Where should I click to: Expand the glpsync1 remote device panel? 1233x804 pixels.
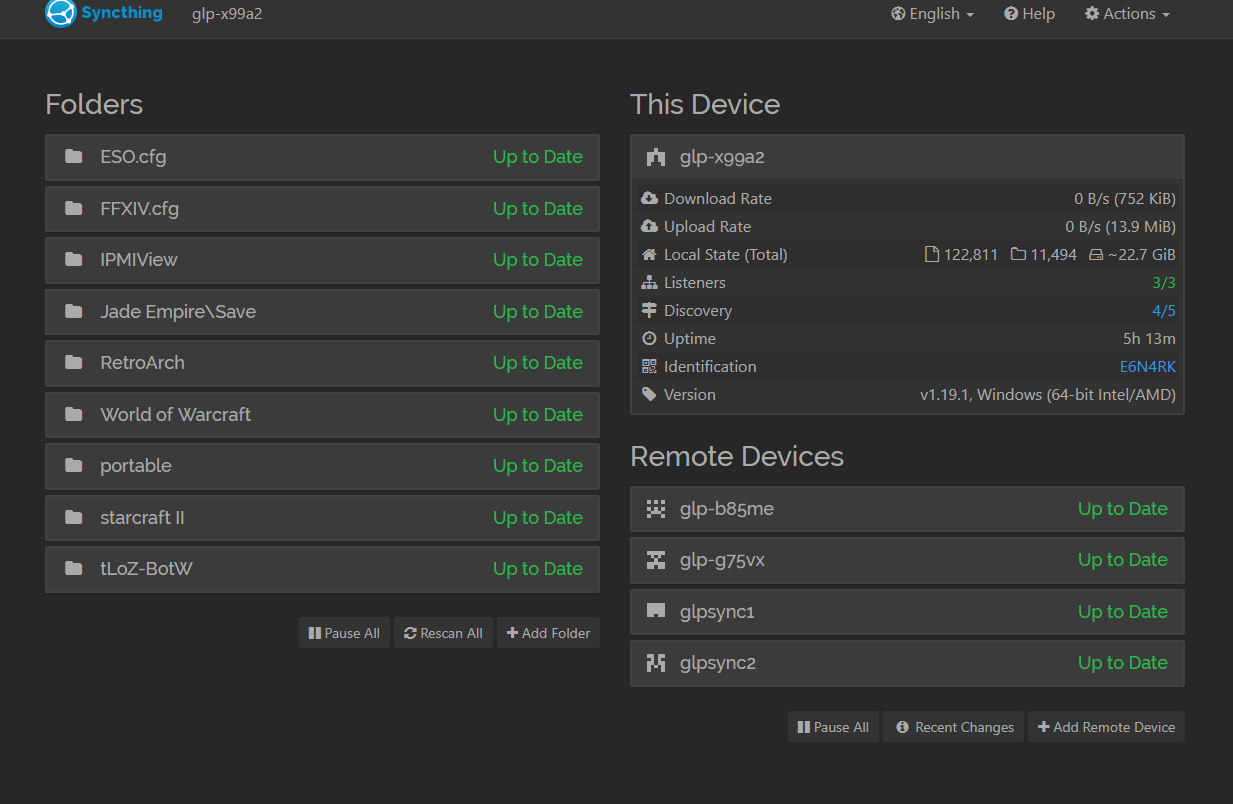[907, 612]
